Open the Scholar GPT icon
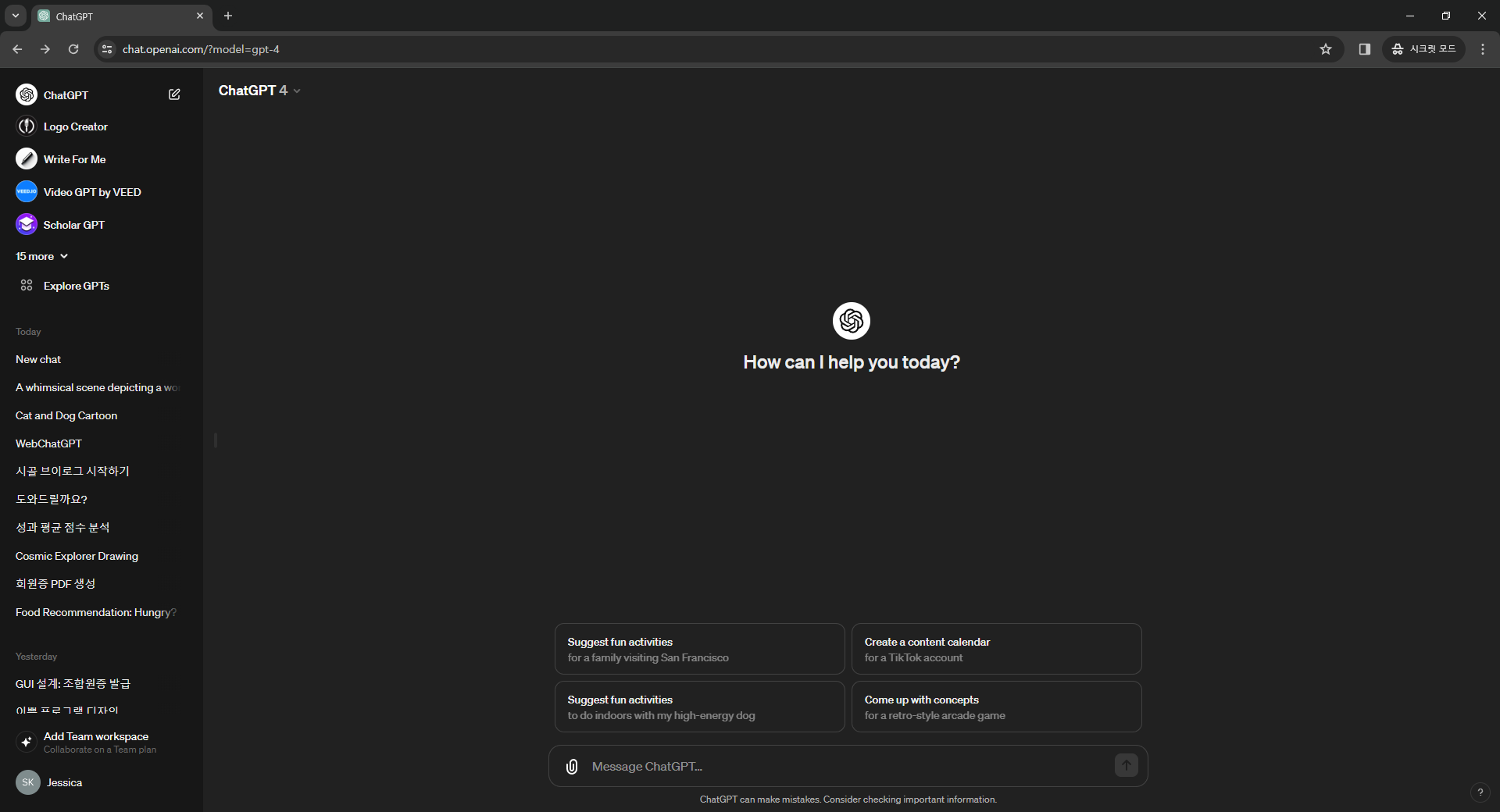 coord(27,225)
